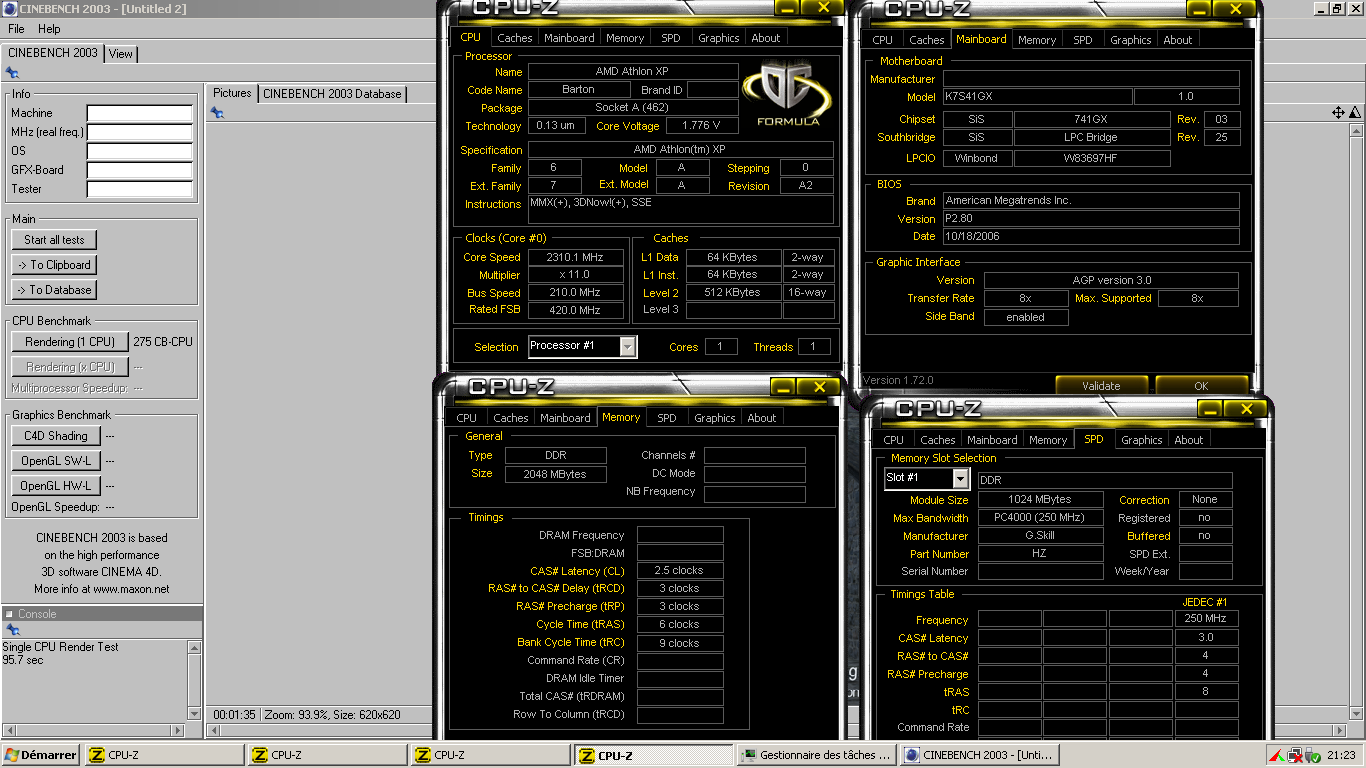Click the pin icon below the CINEBENCH 2003 tab

point(12,72)
